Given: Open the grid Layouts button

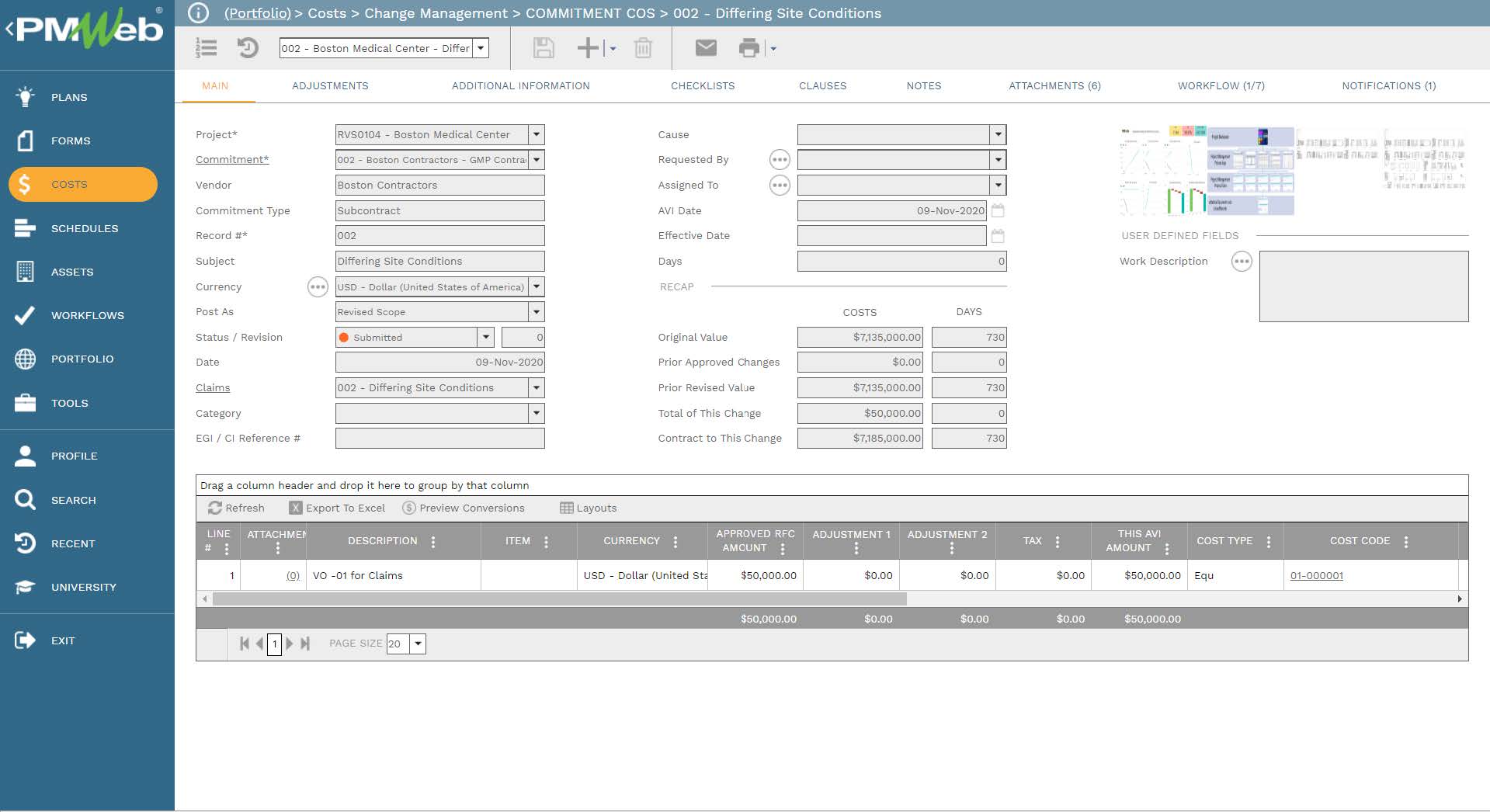Looking at the screenshot, I should [589, 508].
